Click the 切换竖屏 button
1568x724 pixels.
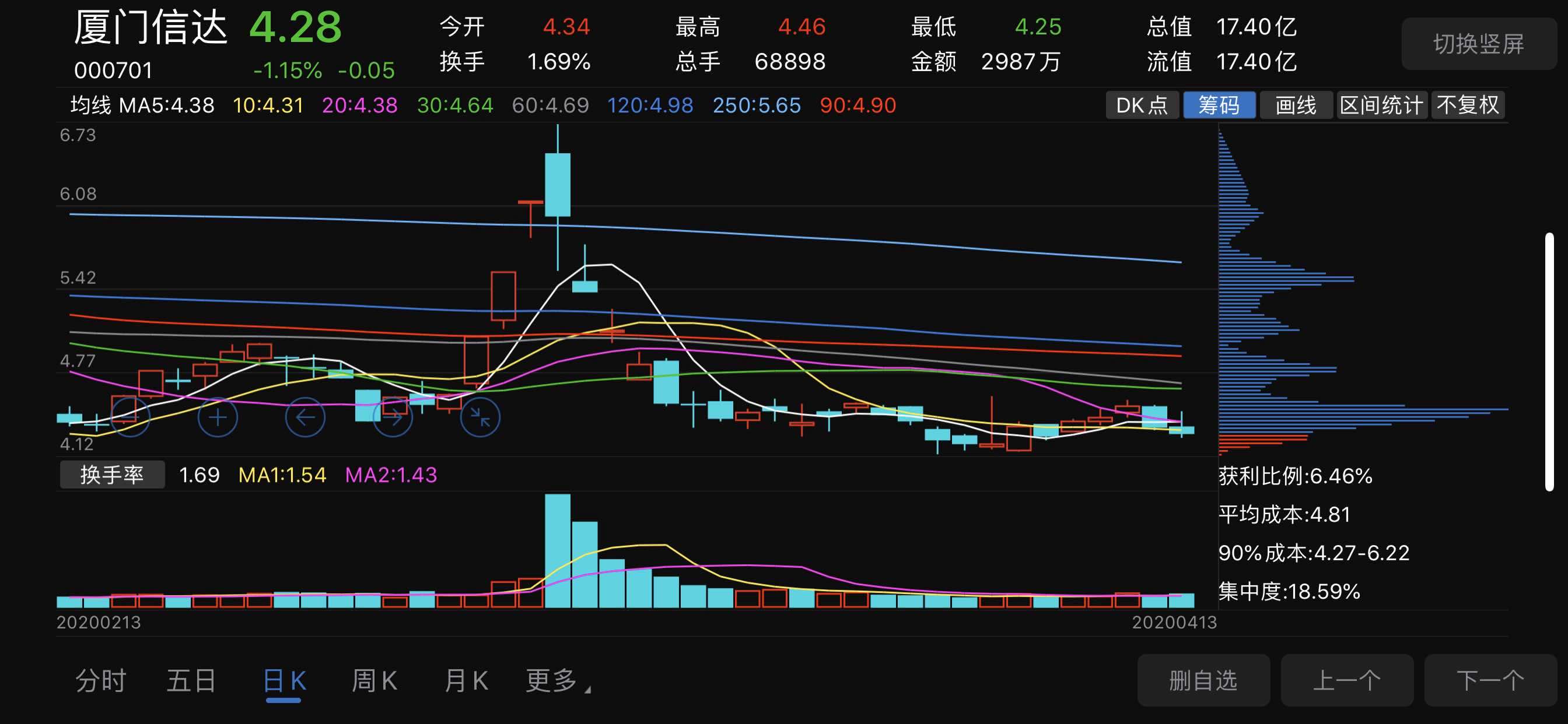(1479, 44)
